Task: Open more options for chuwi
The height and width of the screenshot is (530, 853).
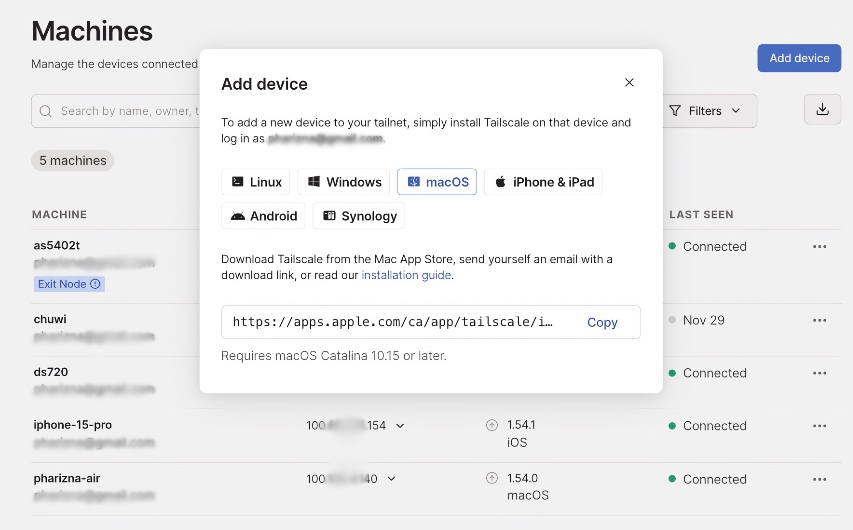Action: tap(820, 321)
